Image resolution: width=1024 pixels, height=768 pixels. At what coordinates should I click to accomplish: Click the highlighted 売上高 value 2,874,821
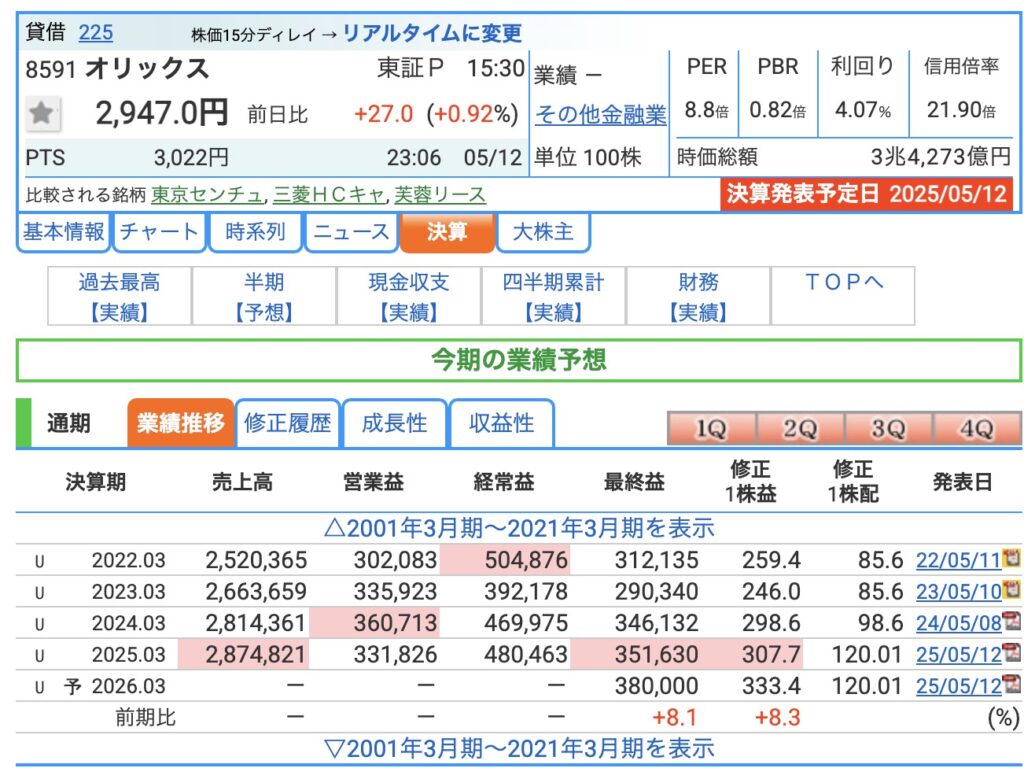256,654
